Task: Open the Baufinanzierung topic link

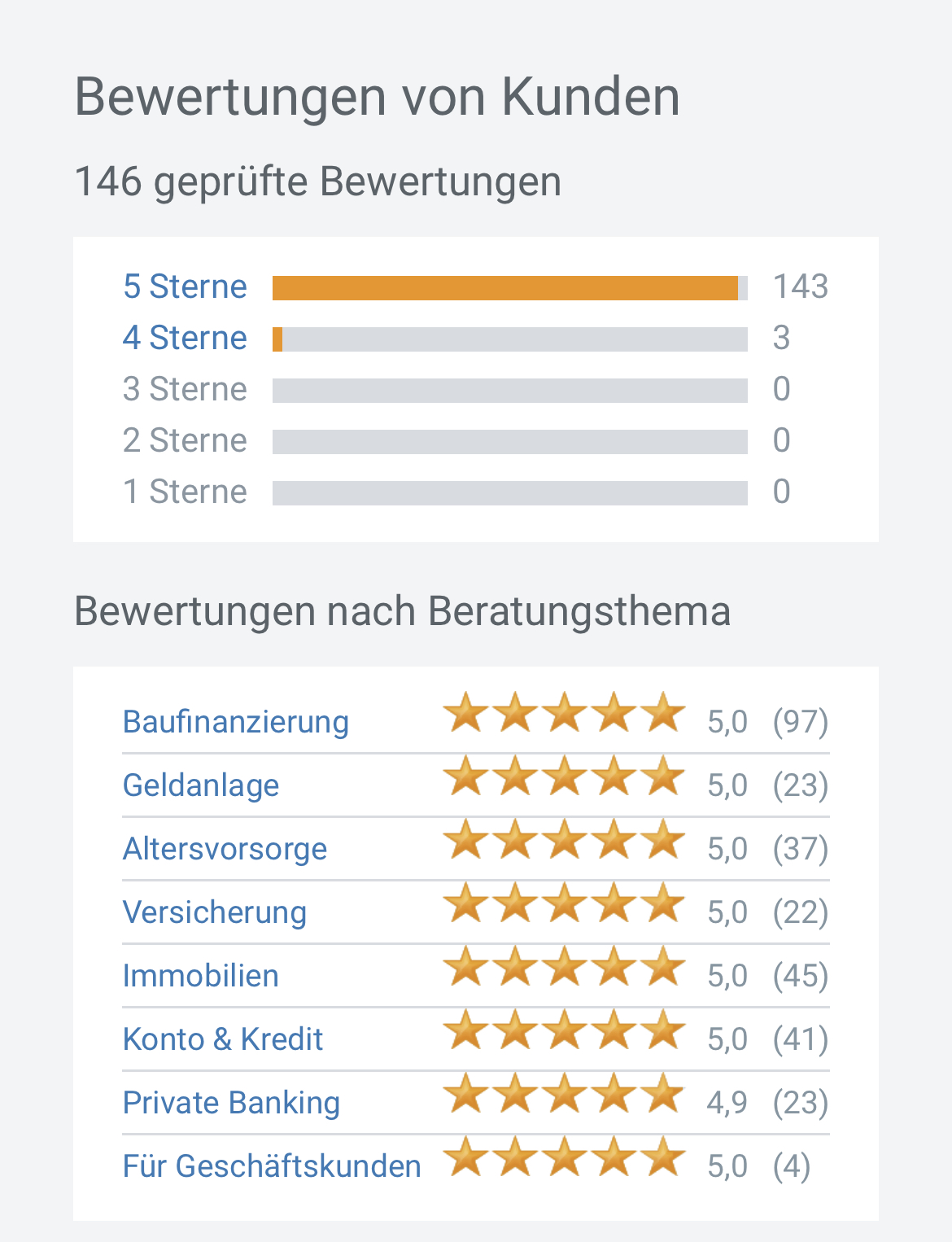Action: pyautogui.click(x=236, y=722)
